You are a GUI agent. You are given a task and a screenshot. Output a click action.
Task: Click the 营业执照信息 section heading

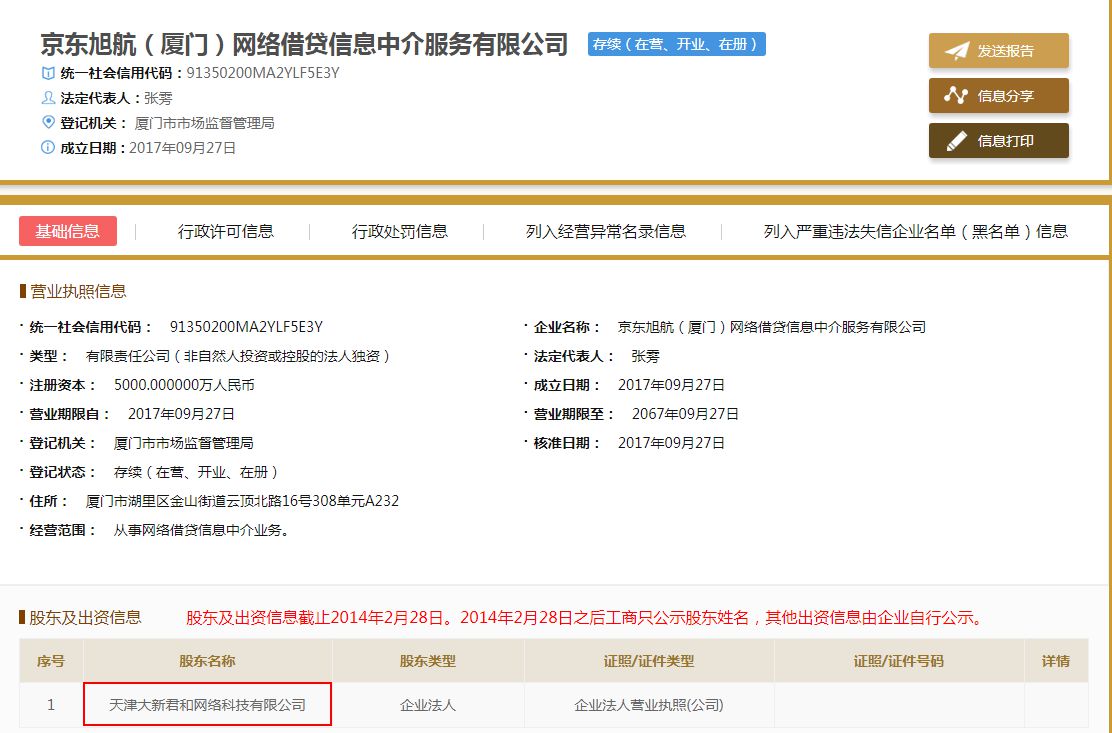78,291
